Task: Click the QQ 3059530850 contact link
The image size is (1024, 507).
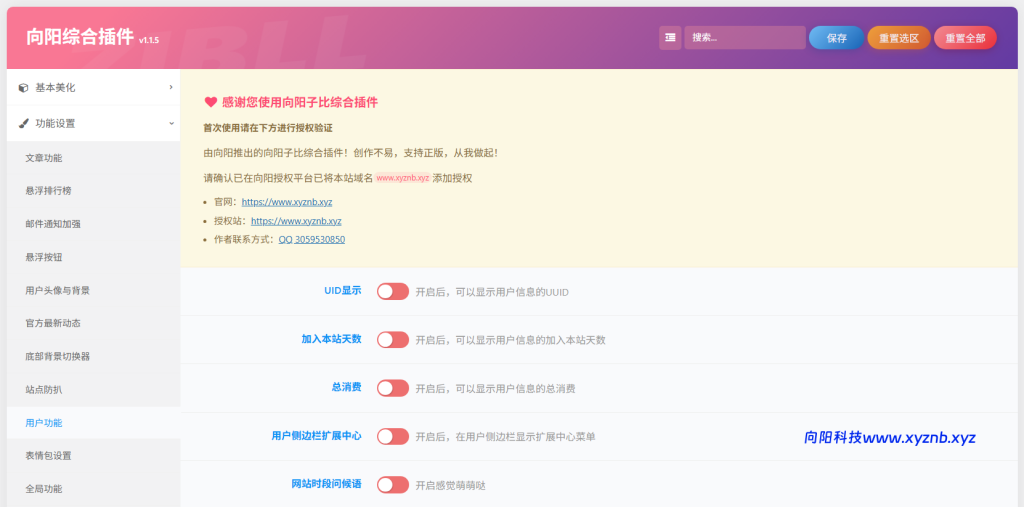Action: pyautogui.click(x=312, y=240)
